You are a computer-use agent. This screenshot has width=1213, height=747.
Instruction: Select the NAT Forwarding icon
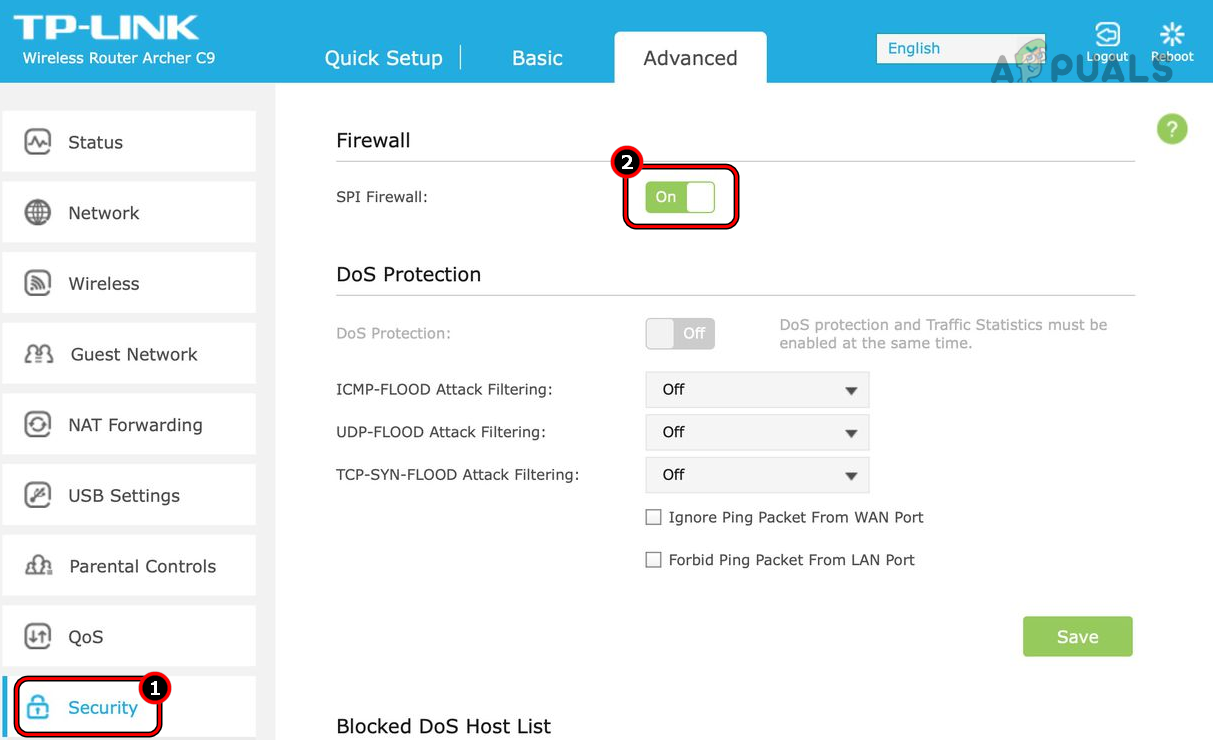(37, 424)
